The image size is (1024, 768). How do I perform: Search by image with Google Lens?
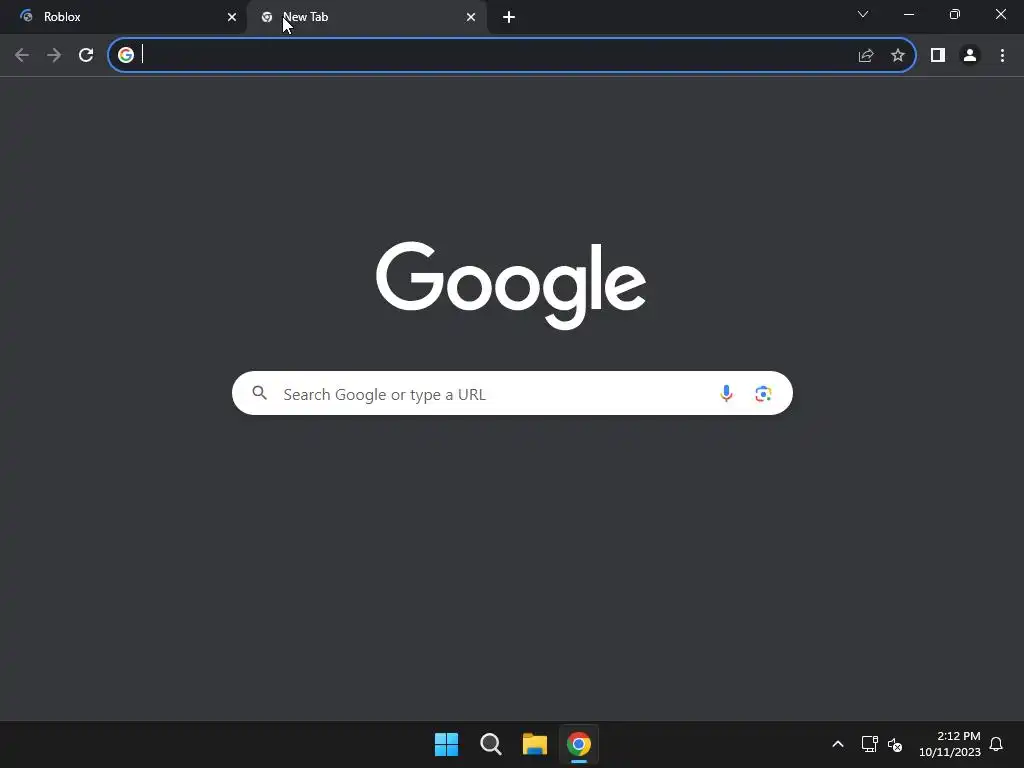click(763, 394)
